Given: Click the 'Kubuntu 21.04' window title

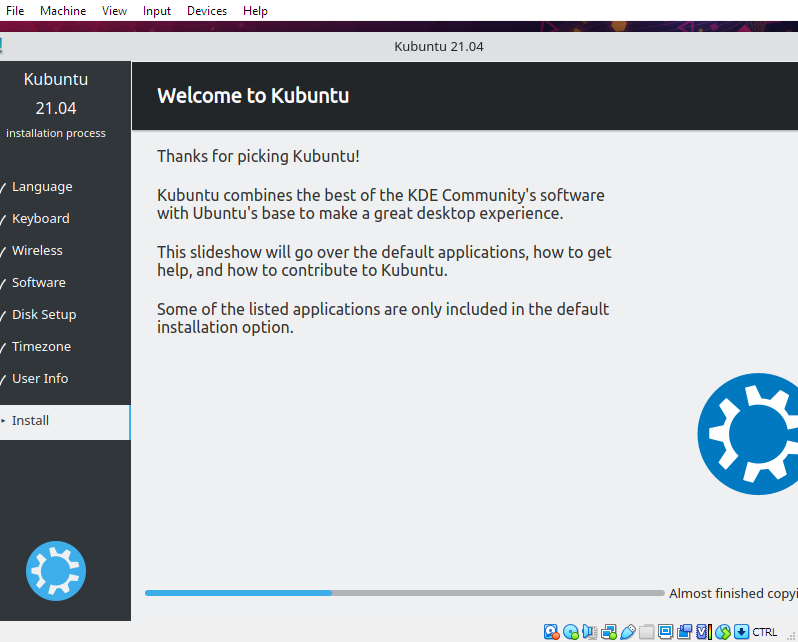Looking at the screenshot, I should click(x=439, y=46).
